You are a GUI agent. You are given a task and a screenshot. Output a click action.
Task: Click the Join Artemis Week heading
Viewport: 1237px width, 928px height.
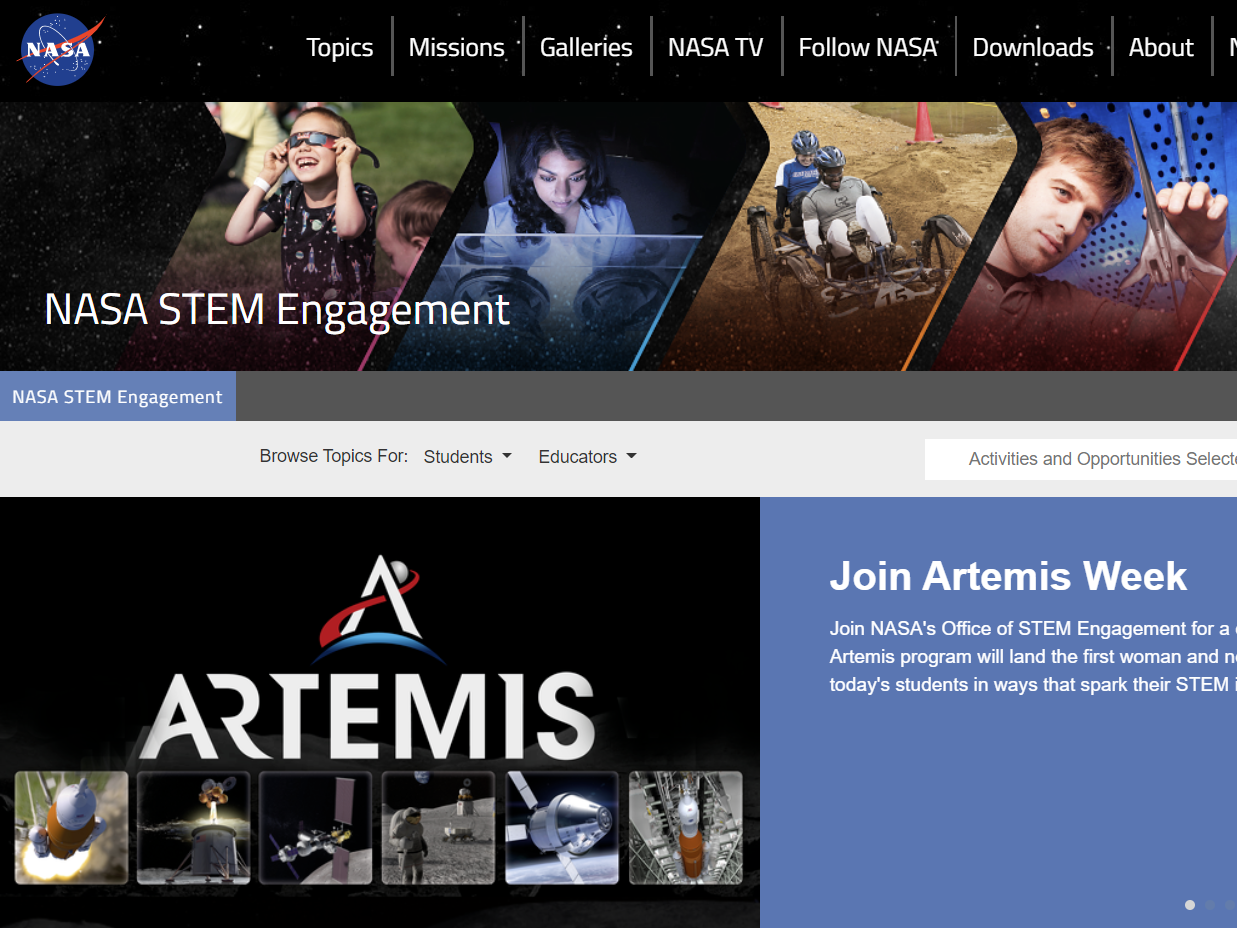[1008, 576]
